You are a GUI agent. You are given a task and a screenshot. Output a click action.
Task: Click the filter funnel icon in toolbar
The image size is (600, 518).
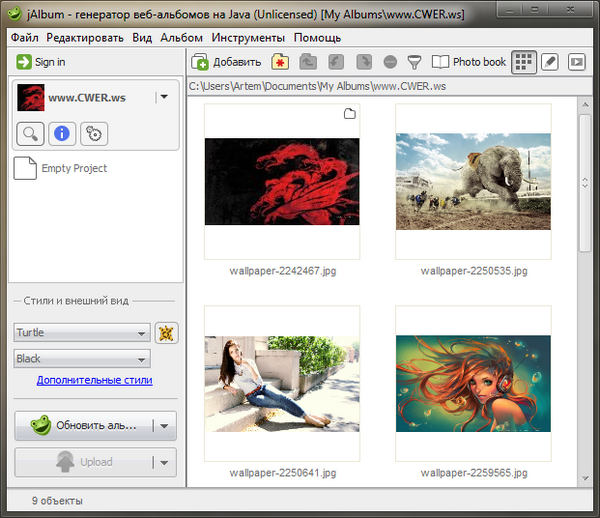click(414, 62)
